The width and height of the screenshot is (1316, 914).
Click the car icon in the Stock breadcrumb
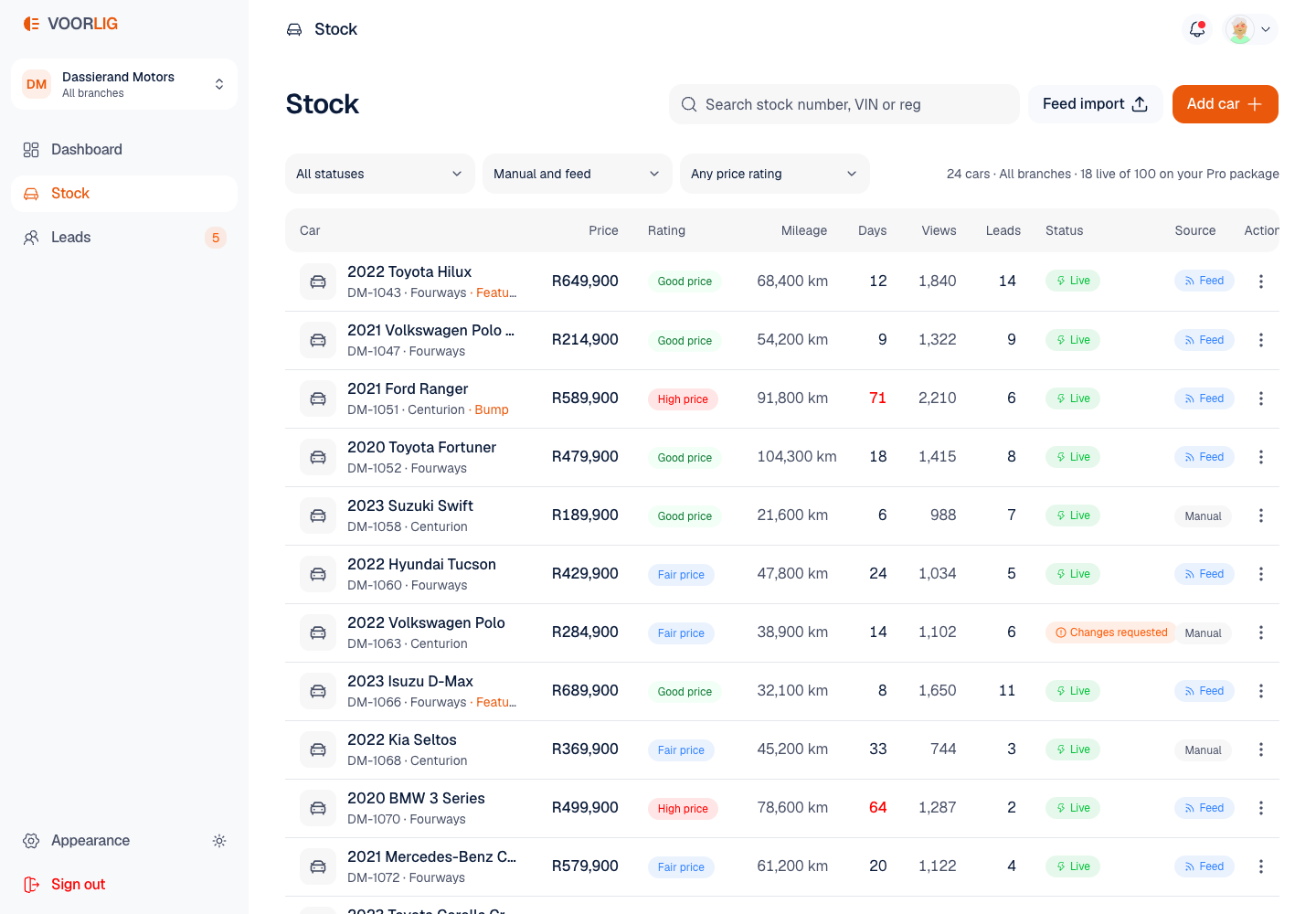(x=294, y=29)
